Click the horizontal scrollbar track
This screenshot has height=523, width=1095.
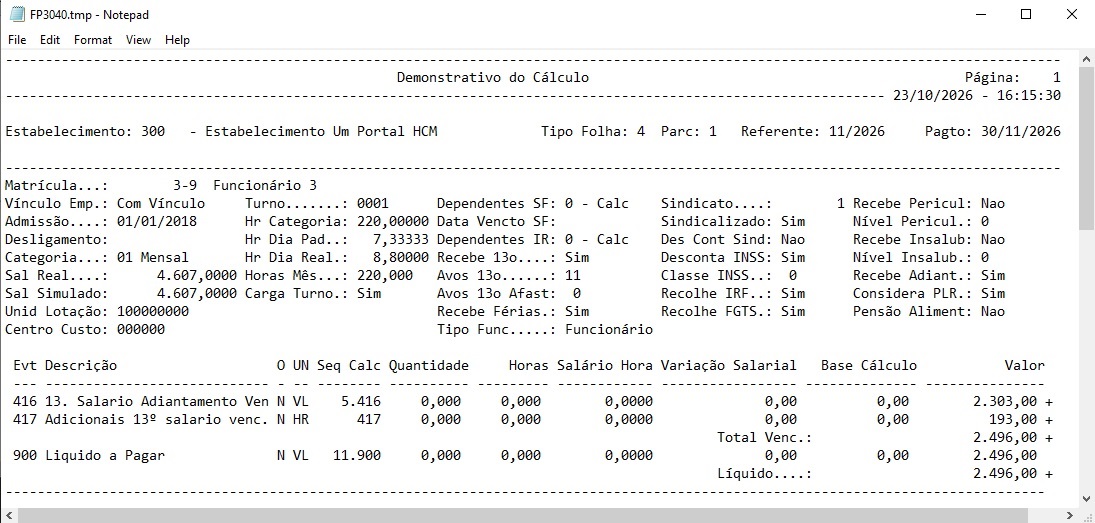tap(539, 515)
